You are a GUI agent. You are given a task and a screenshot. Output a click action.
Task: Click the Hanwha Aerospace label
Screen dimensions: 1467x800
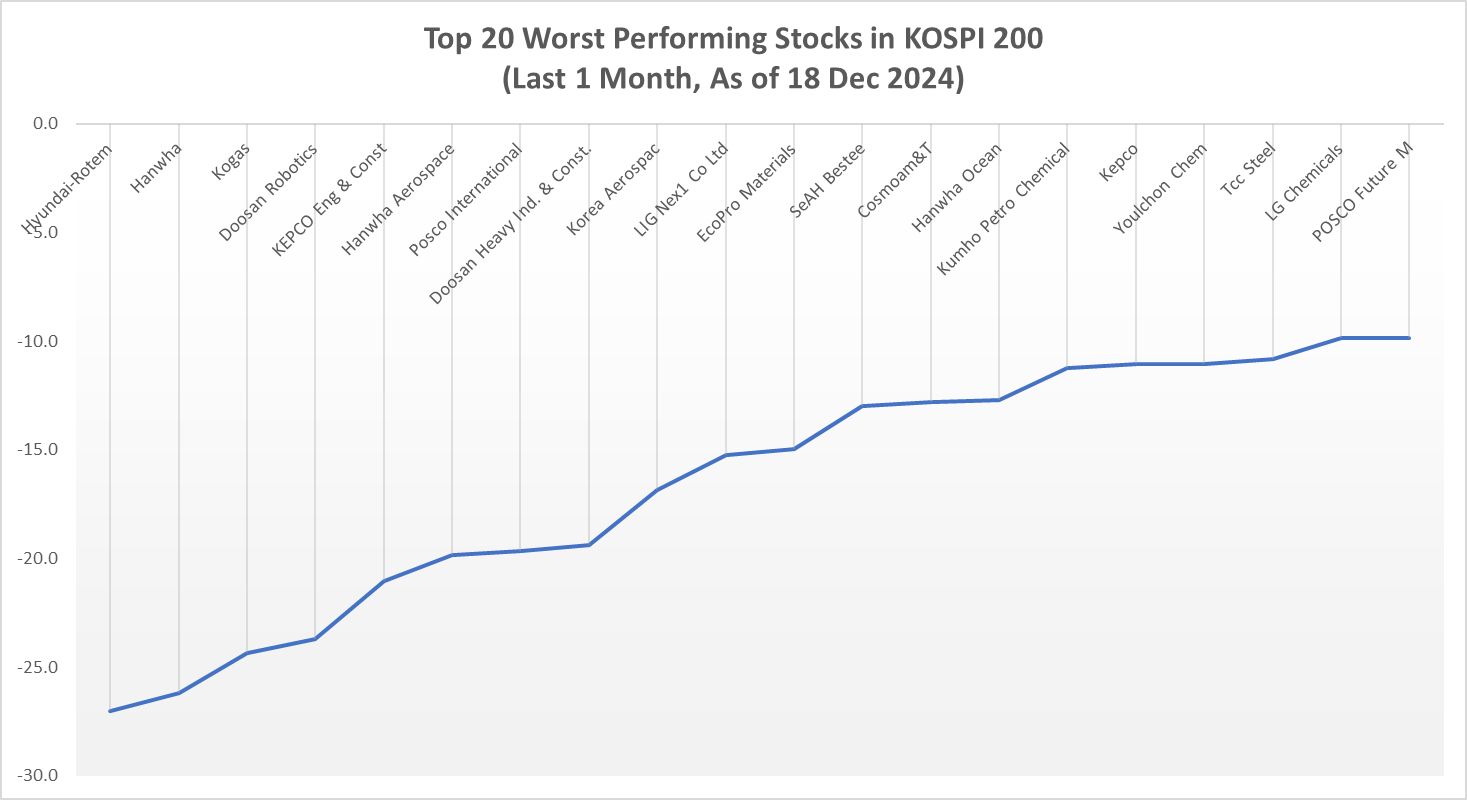tap(399, 199)
